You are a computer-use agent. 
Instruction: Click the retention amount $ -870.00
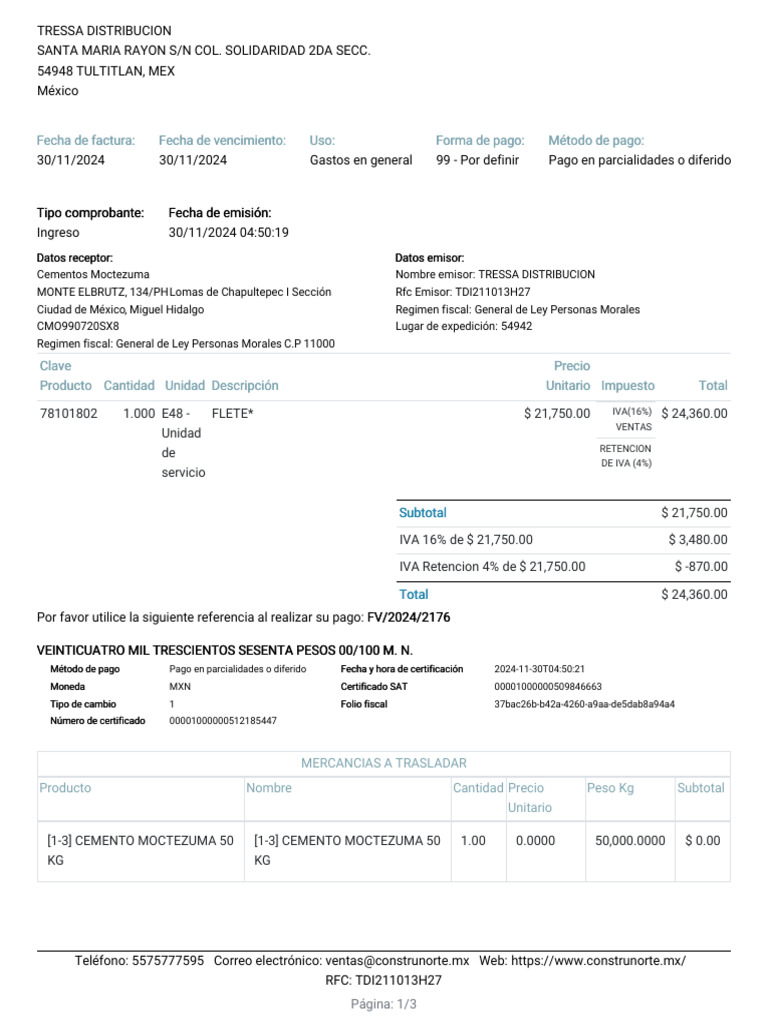tap(701, 566)
